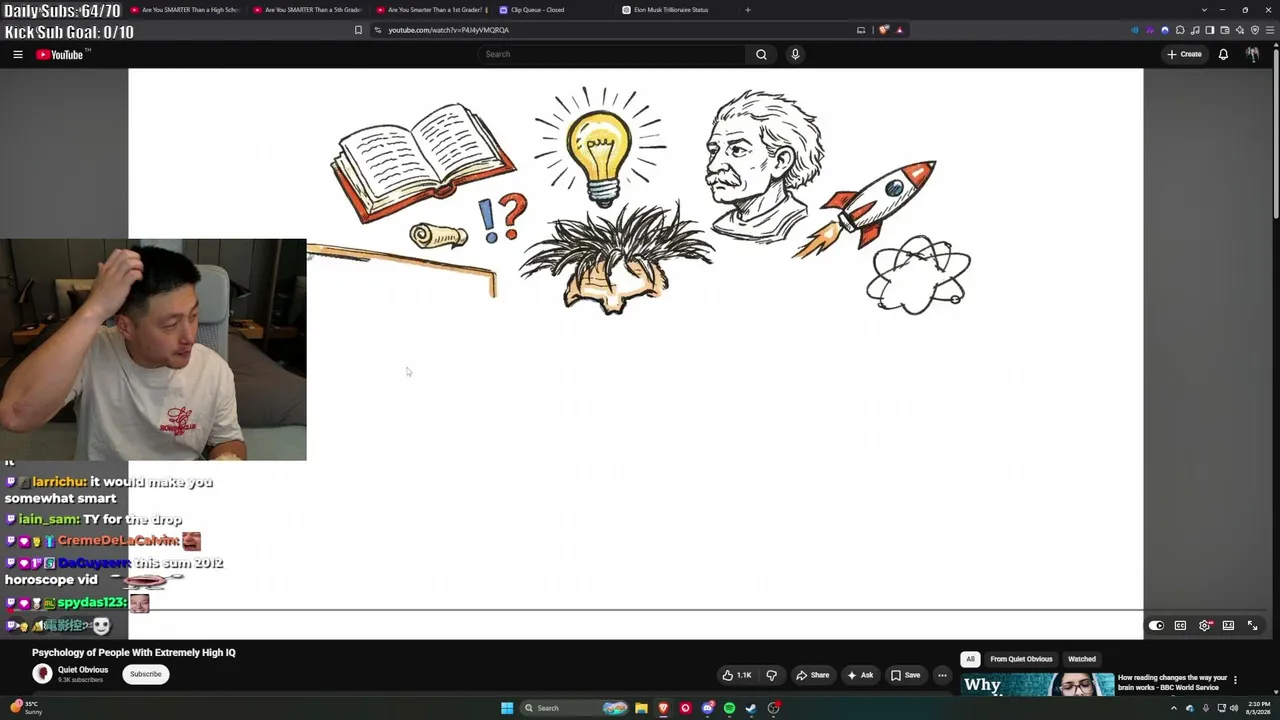This screenshot has width=1280, height=720.
Task: Expand the browser tab search chevron
Action: (1204, 10)
